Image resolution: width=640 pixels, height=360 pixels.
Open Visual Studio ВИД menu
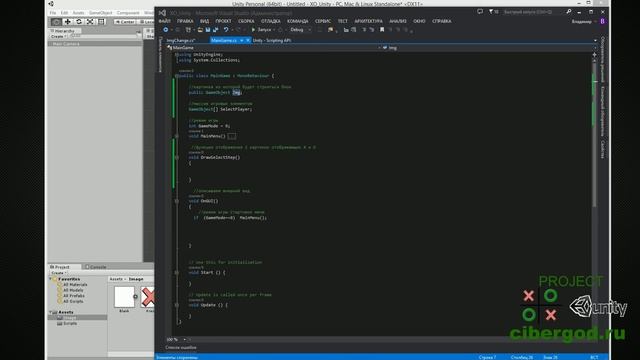(x=204, y=21)
